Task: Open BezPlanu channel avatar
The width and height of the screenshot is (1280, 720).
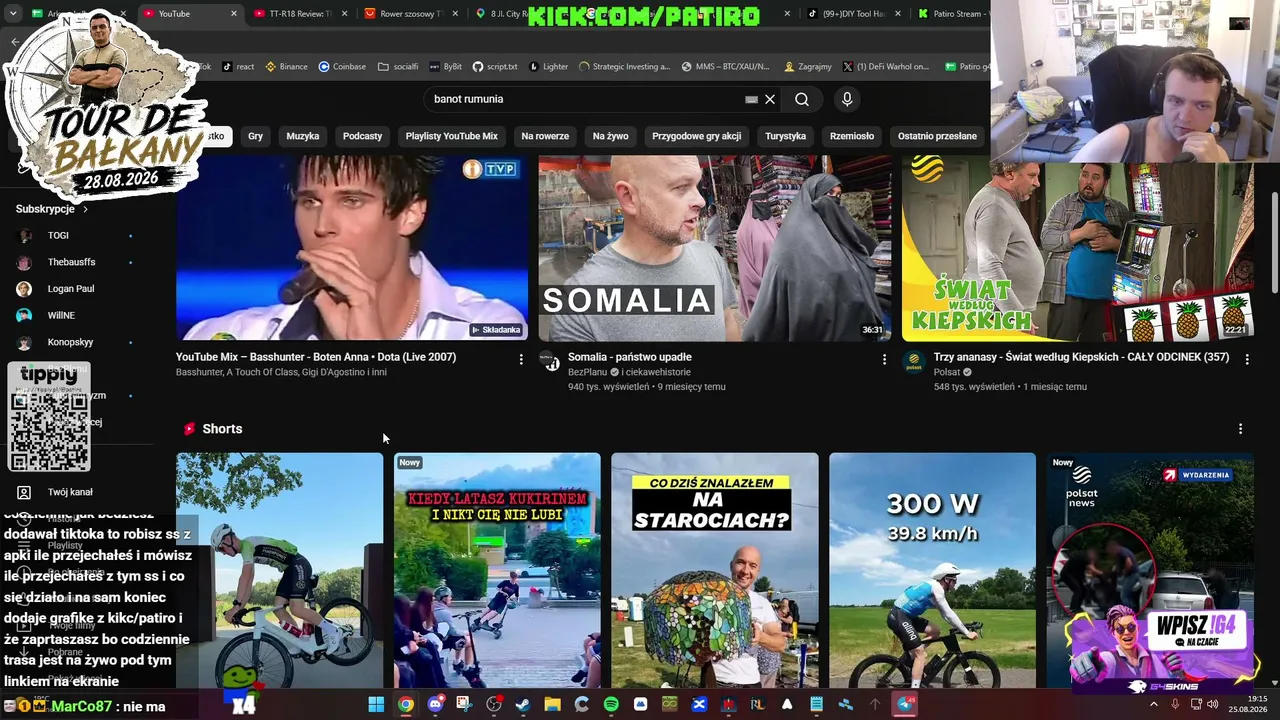Action: pos(551,362)
